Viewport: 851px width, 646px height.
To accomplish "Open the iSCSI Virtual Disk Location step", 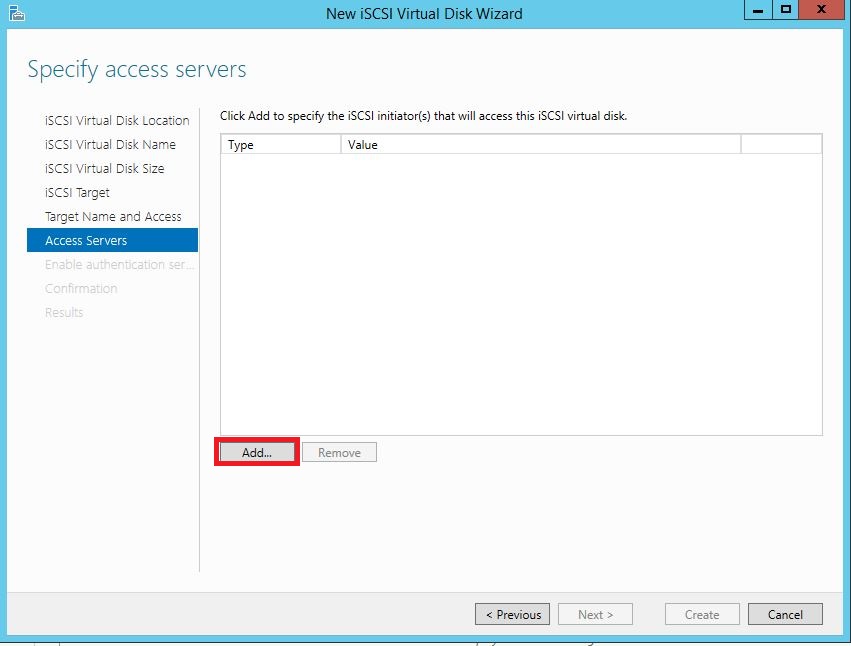I will (x=117, y=120).
